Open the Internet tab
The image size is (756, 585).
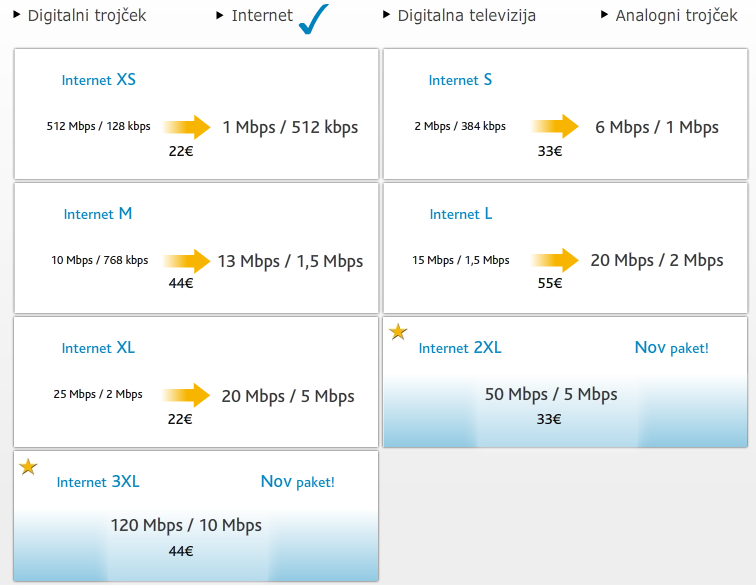point(262,15)
